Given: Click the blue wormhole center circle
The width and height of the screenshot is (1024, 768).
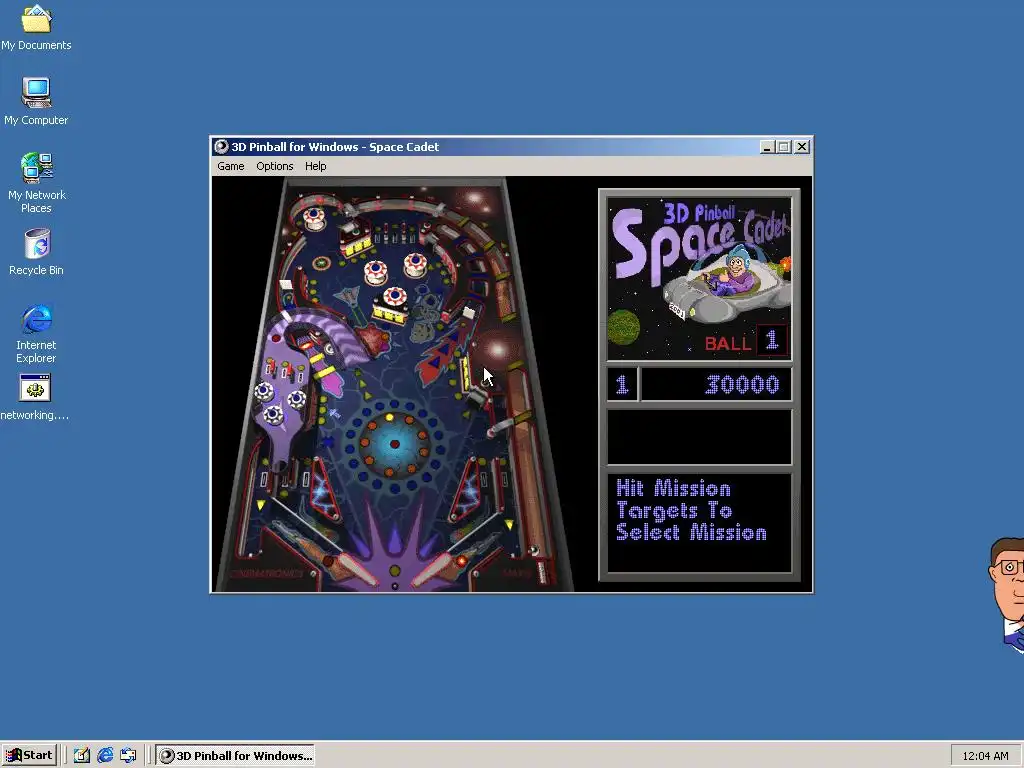Looking at the screenshot, I should [x=394, y=444].
